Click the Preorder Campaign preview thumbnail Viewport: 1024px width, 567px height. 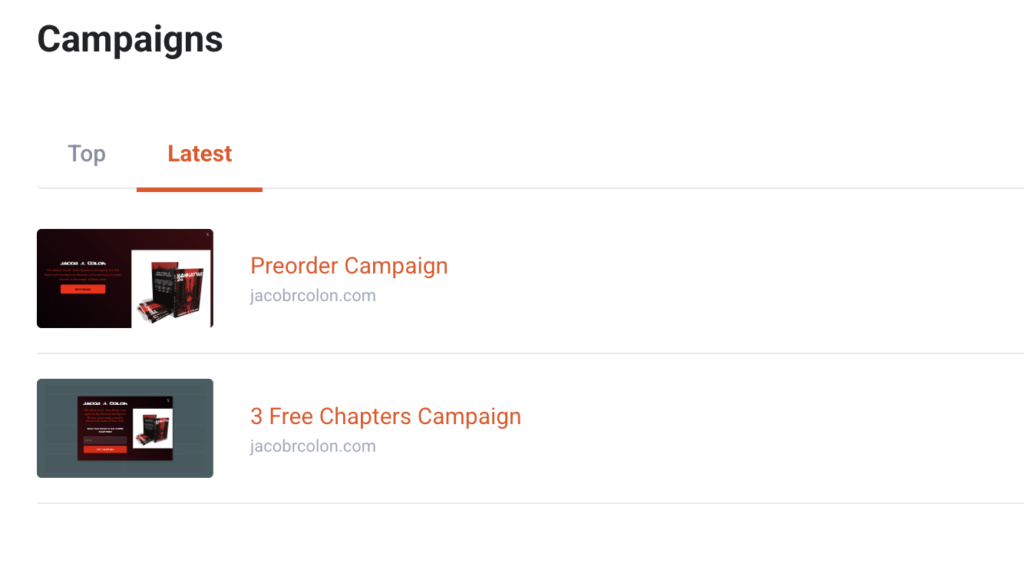[125, 278]
